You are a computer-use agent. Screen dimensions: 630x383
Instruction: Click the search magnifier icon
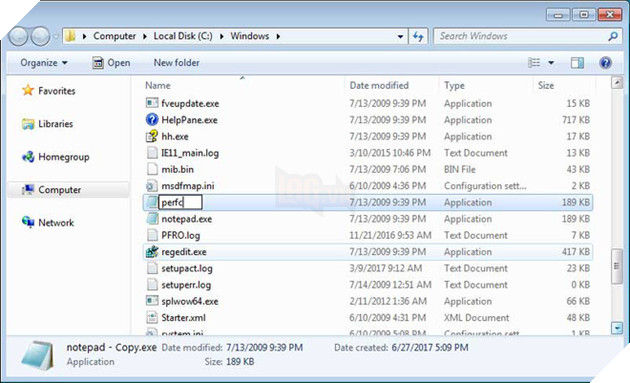[613, 37]
